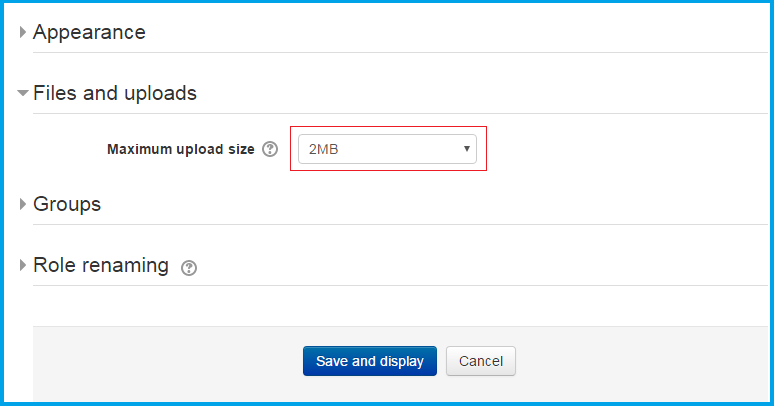Image resolution: width=774 pixels, height=406 pixels.
Task: Click the dropdown arrow on 2MB selector
Action: click(466, 150)
